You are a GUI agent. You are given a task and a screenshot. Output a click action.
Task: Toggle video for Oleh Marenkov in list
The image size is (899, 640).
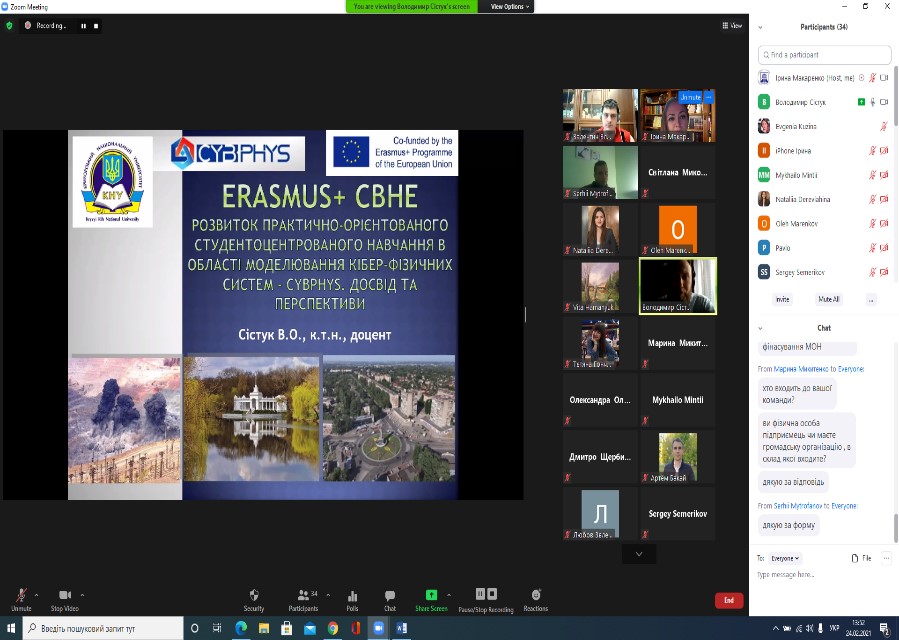tap(884, 224)
